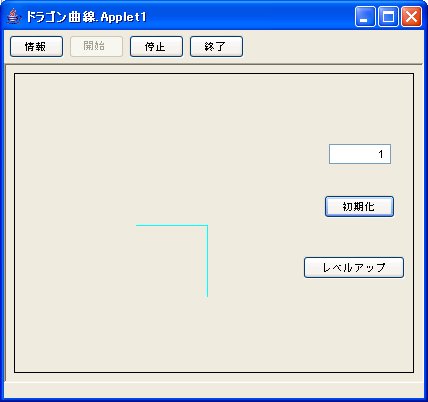Minimize the ドラゴン曲線 Applet1 window

point(365,17)
